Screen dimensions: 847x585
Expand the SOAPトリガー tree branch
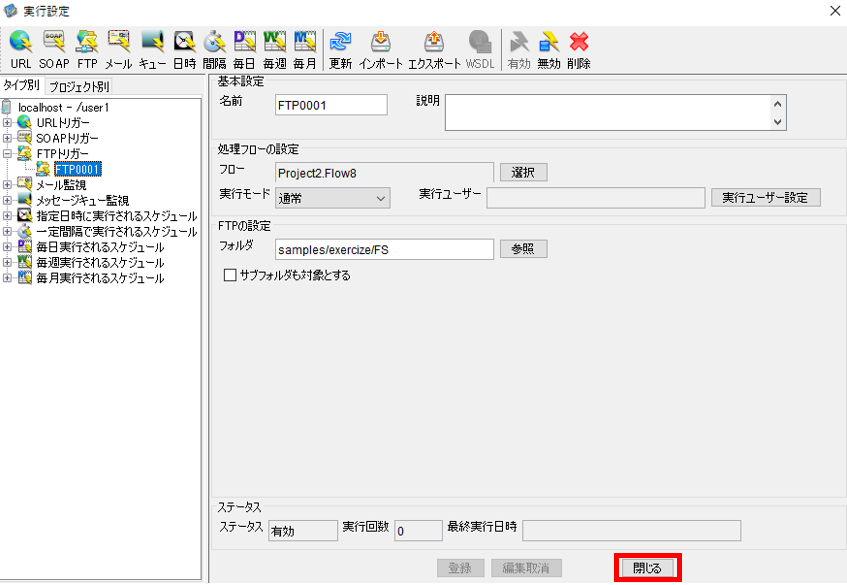(7, 138)
